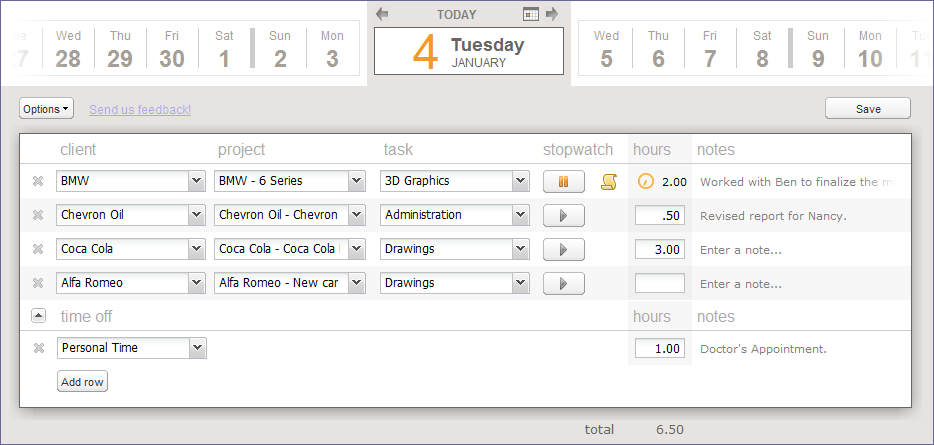Open the Coca Cola client dropdown

pos(197,249)
